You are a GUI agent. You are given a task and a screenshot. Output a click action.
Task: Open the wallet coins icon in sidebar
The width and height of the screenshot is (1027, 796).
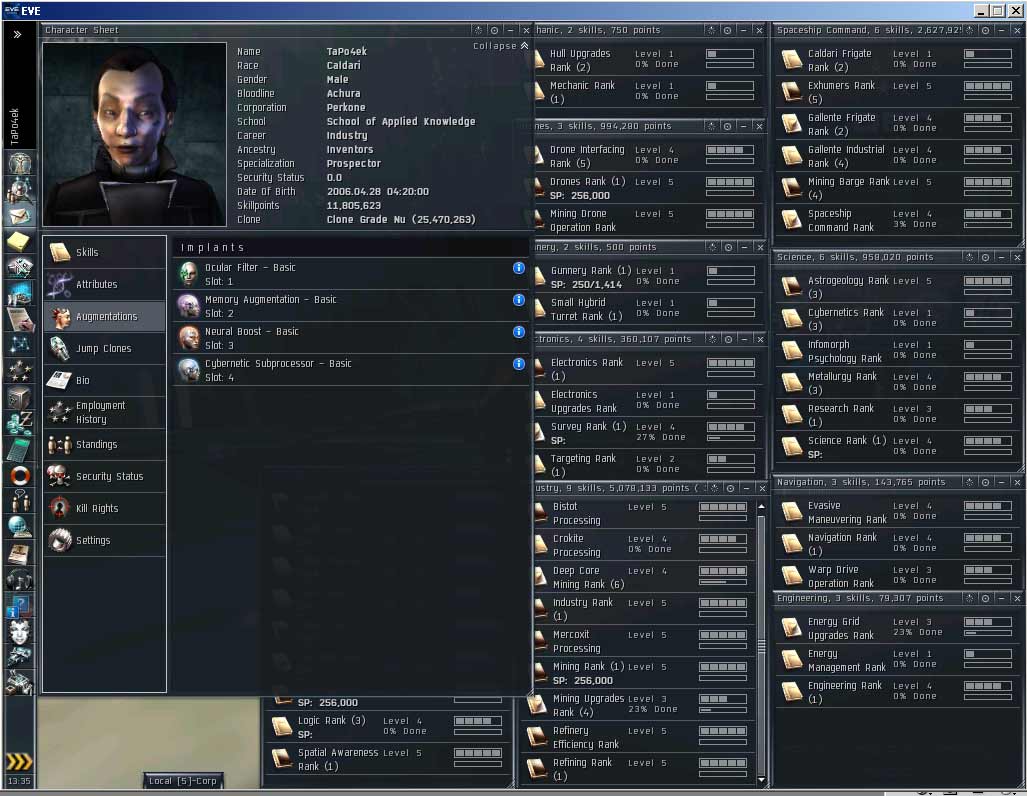tap(20, 423)
